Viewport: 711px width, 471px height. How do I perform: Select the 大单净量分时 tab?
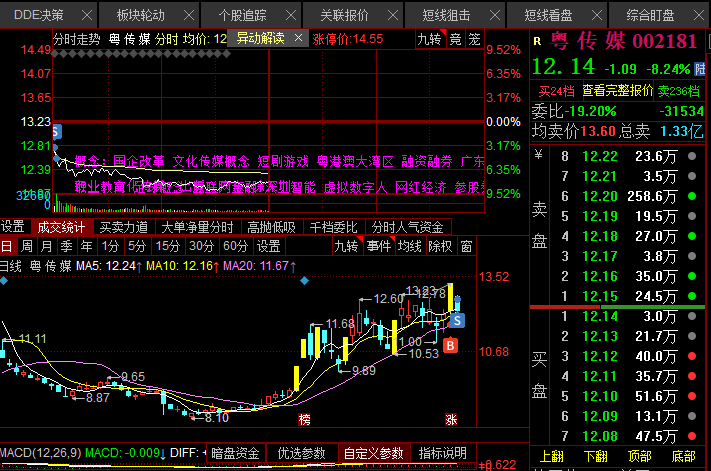[x=197, y=227]
